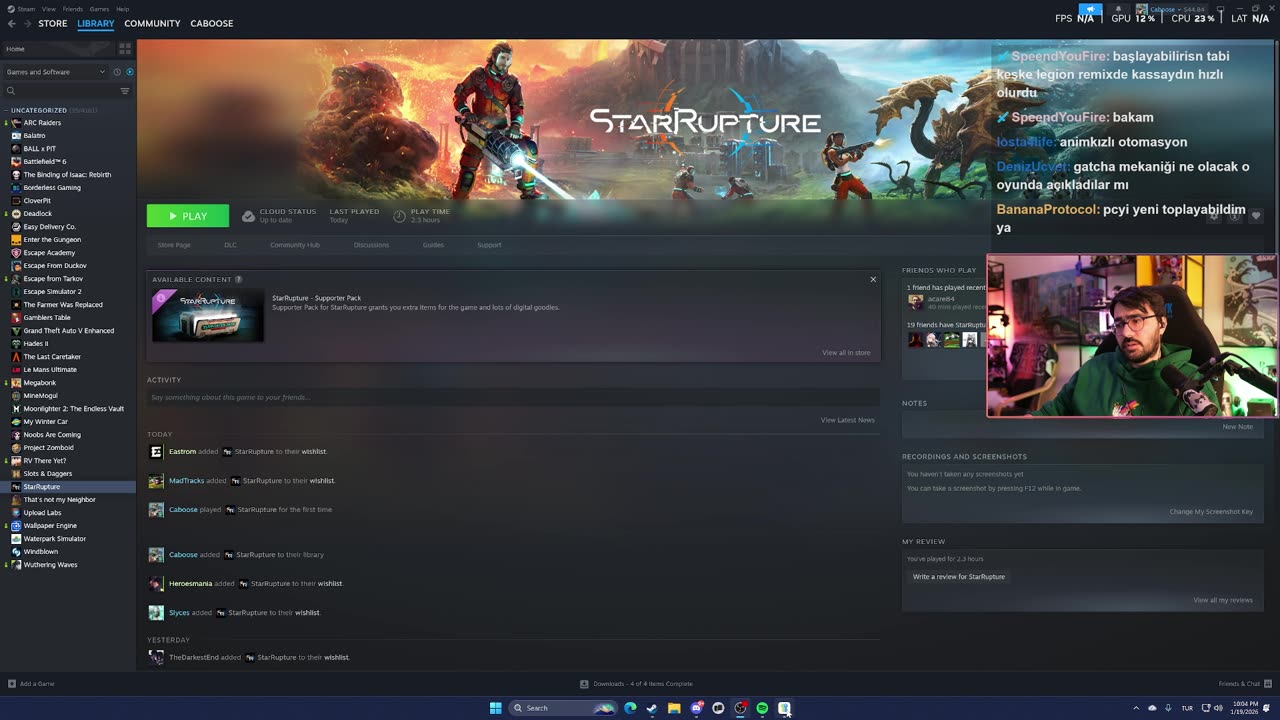Open the Support link

[x=489, y=245]
